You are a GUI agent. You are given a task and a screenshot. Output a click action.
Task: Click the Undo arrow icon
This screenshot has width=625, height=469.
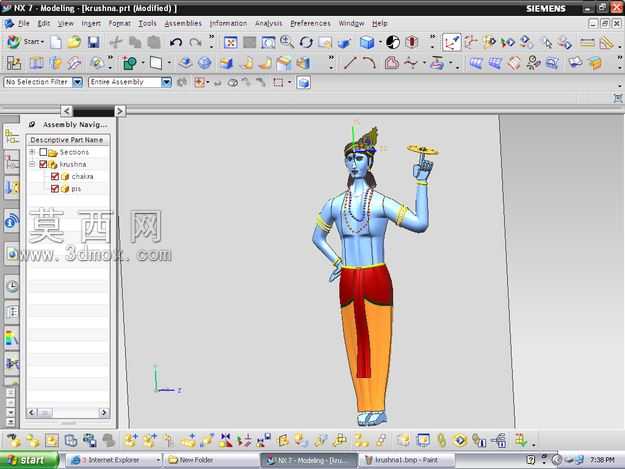point(176,42)
